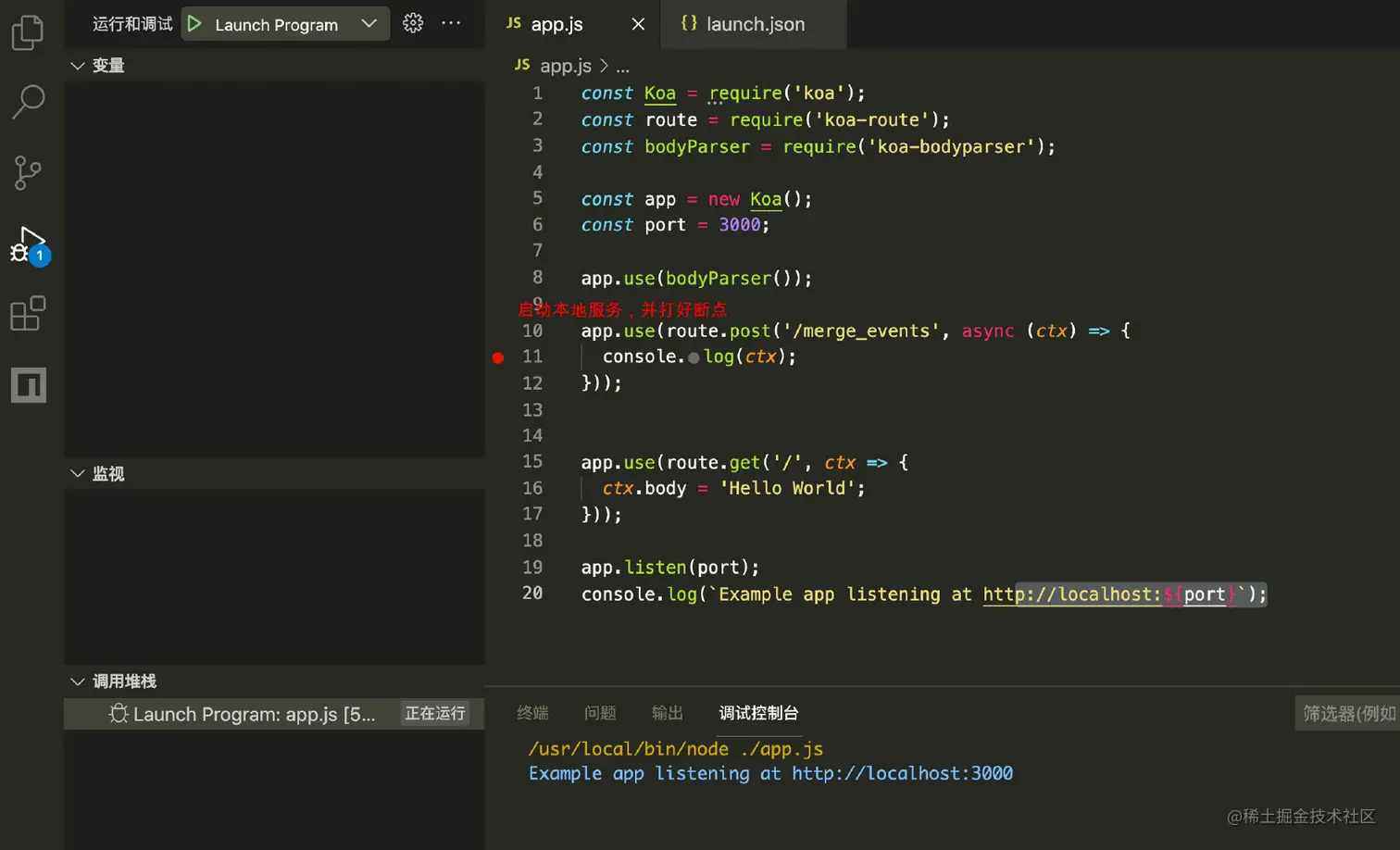Open the Explorer files icon
The image size is (1400, 850).
pyautogui.click(x=27, y=32)
